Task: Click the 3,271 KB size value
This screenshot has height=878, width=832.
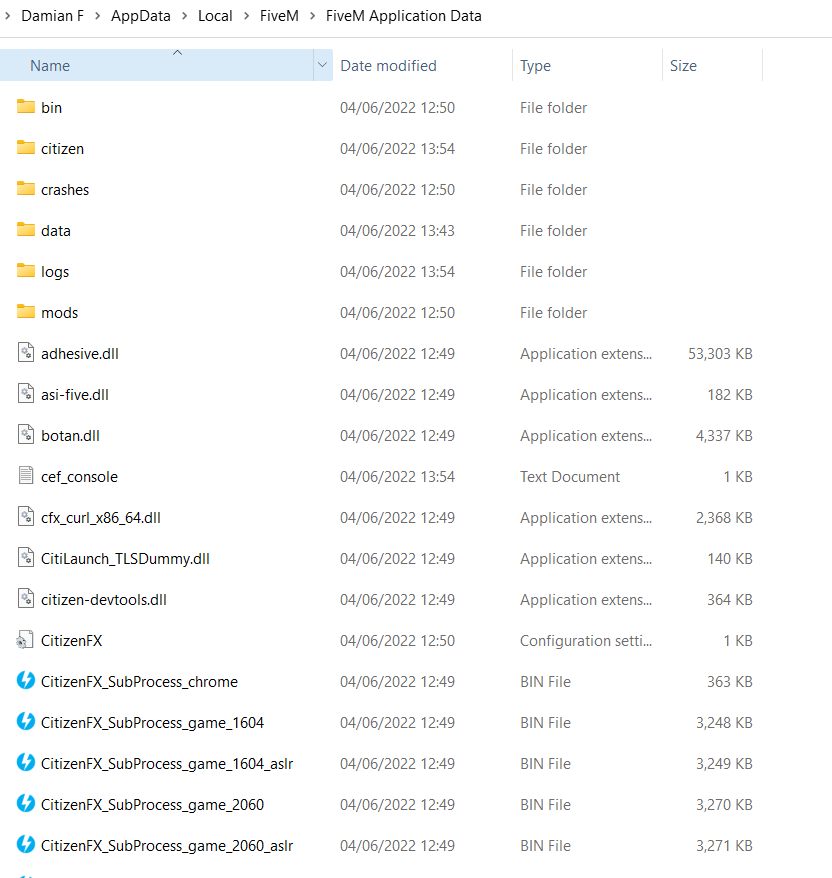Action: pos(724,846)
